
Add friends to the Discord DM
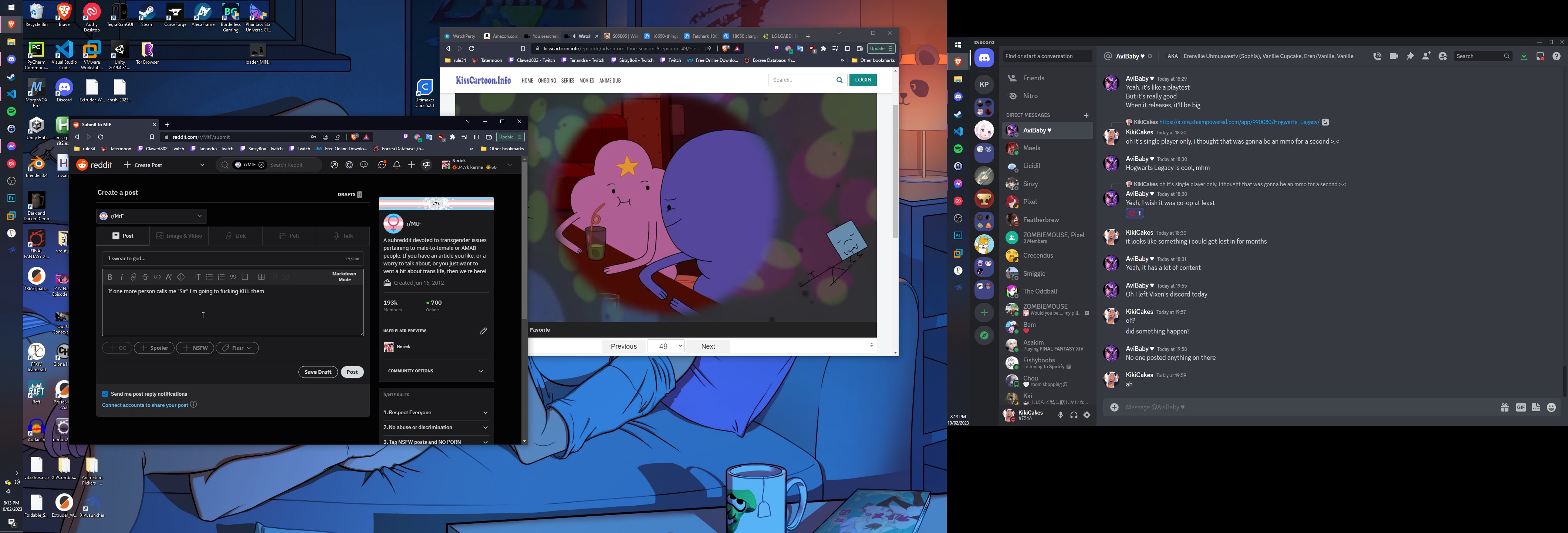tap(1427, 56)
